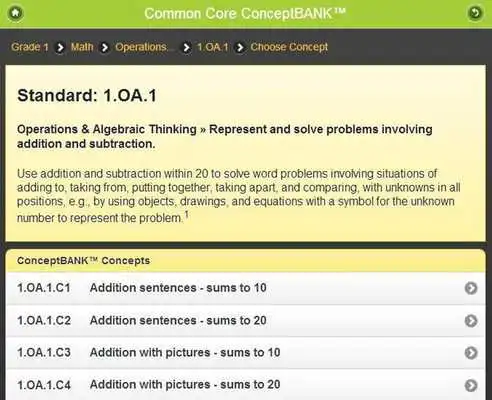Open Operations breadcrumb
The width and height of the screenshot is (492, 400).
[144, 47]
